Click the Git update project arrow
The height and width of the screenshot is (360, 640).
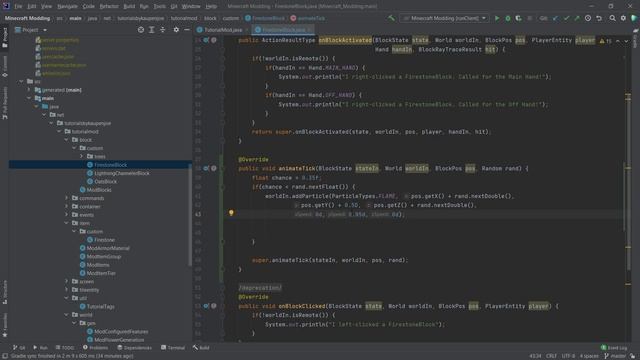(x=555, y=18)
